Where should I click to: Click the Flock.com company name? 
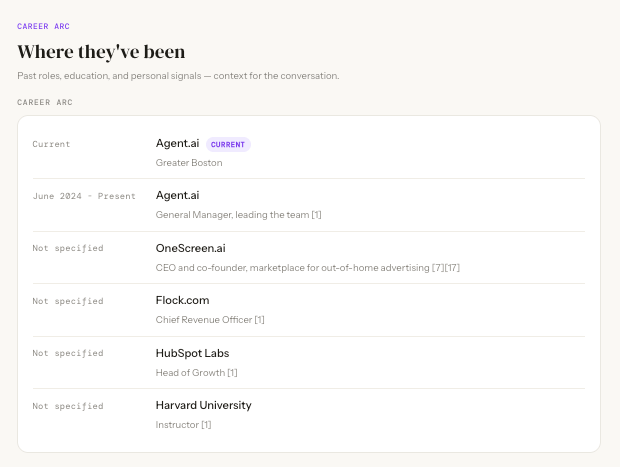(182, 301)
